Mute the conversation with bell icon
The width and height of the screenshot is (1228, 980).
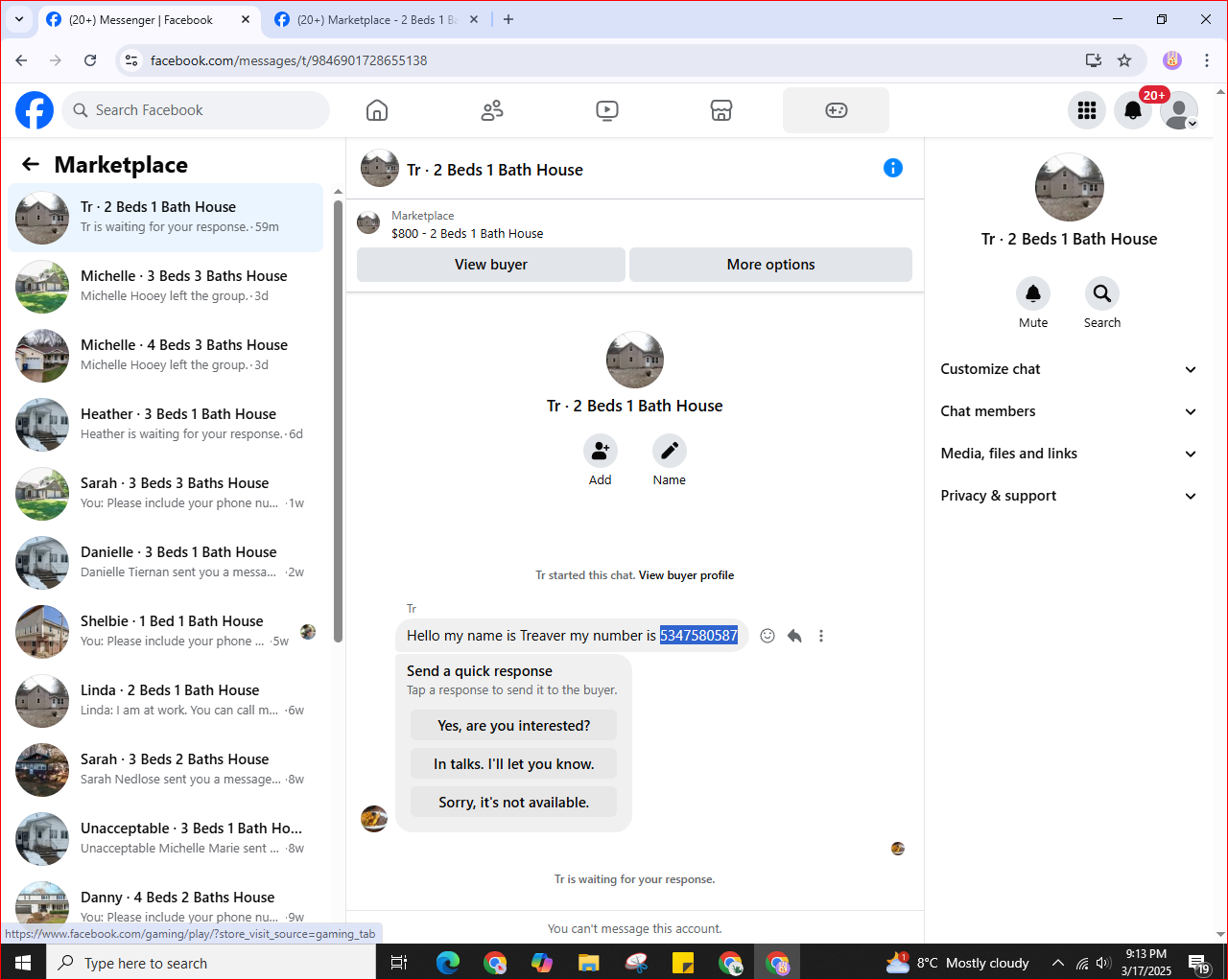1033,293
